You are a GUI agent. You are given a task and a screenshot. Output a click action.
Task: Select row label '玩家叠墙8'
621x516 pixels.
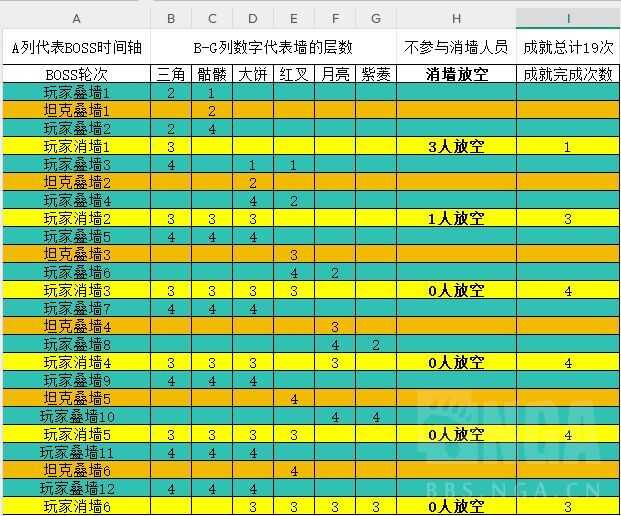(x=76, y=344)
